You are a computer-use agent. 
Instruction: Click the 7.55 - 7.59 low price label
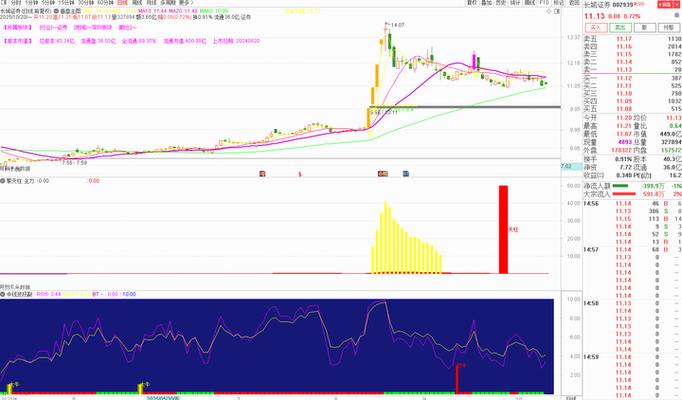pyautogui.click(x=74, y=163)
